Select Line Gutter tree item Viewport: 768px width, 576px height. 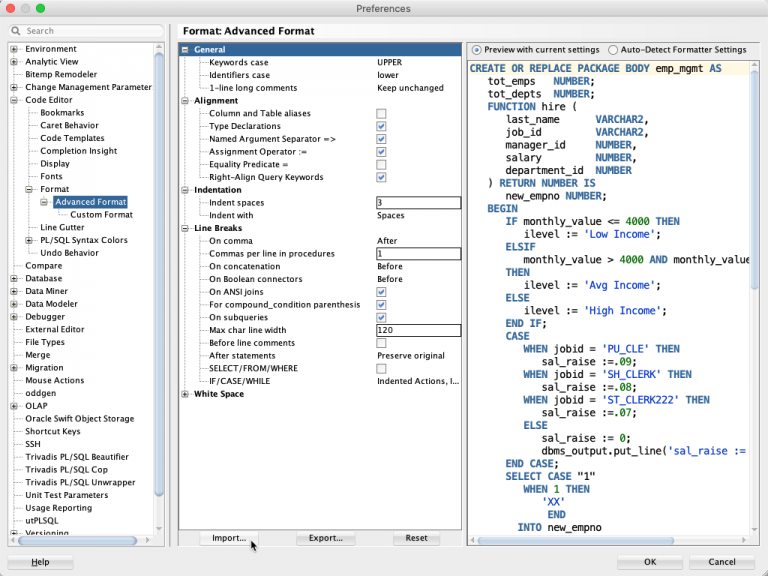click(62, 227)
